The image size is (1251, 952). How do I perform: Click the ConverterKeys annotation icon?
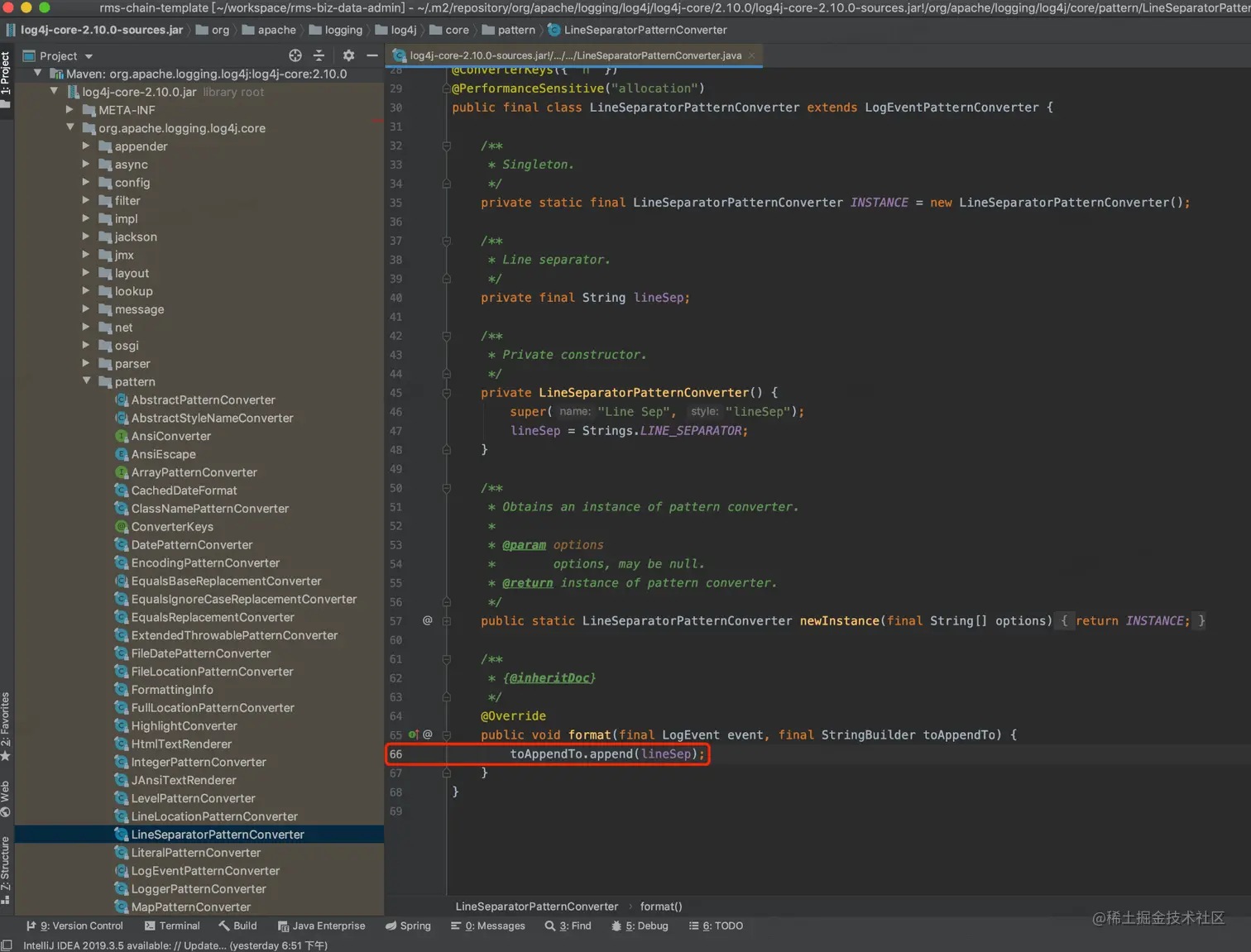(122, 527)
